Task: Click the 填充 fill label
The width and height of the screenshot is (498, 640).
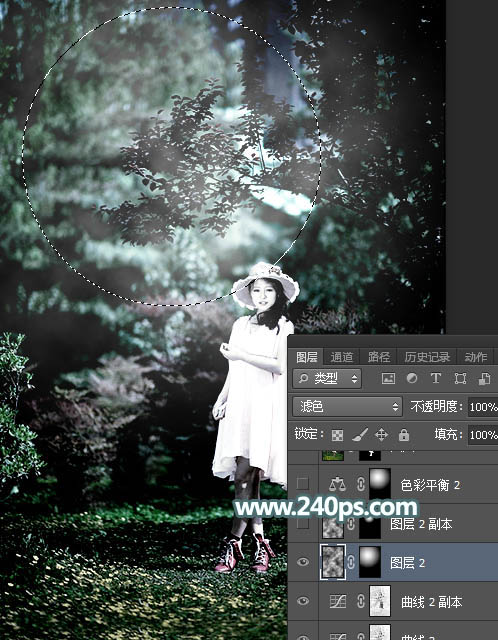Action: click(x=449, y=435)
